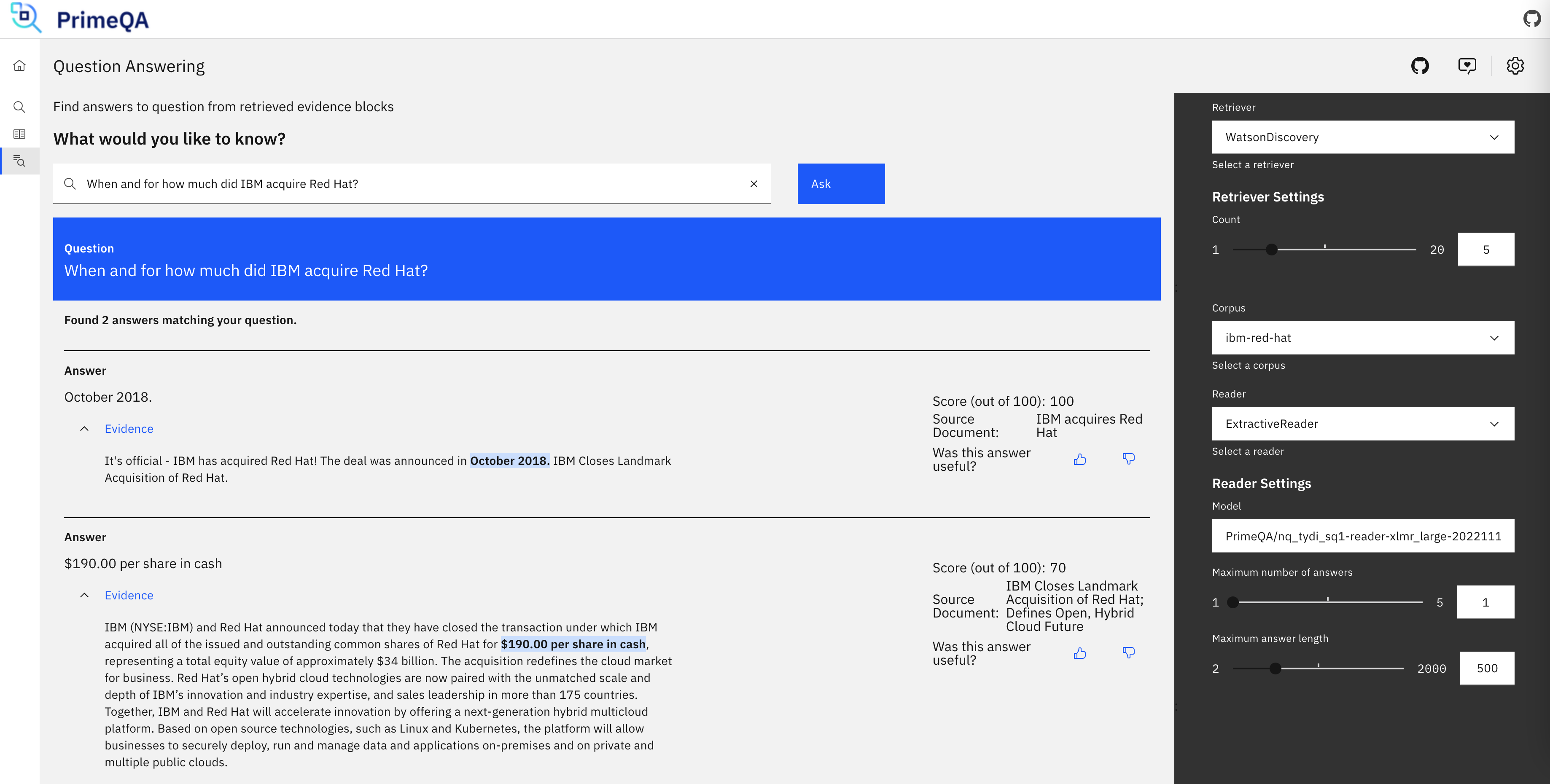Open the home icon in sidebar
The height and width of the screenshot is (784, 1550).
tap(19, 66)
